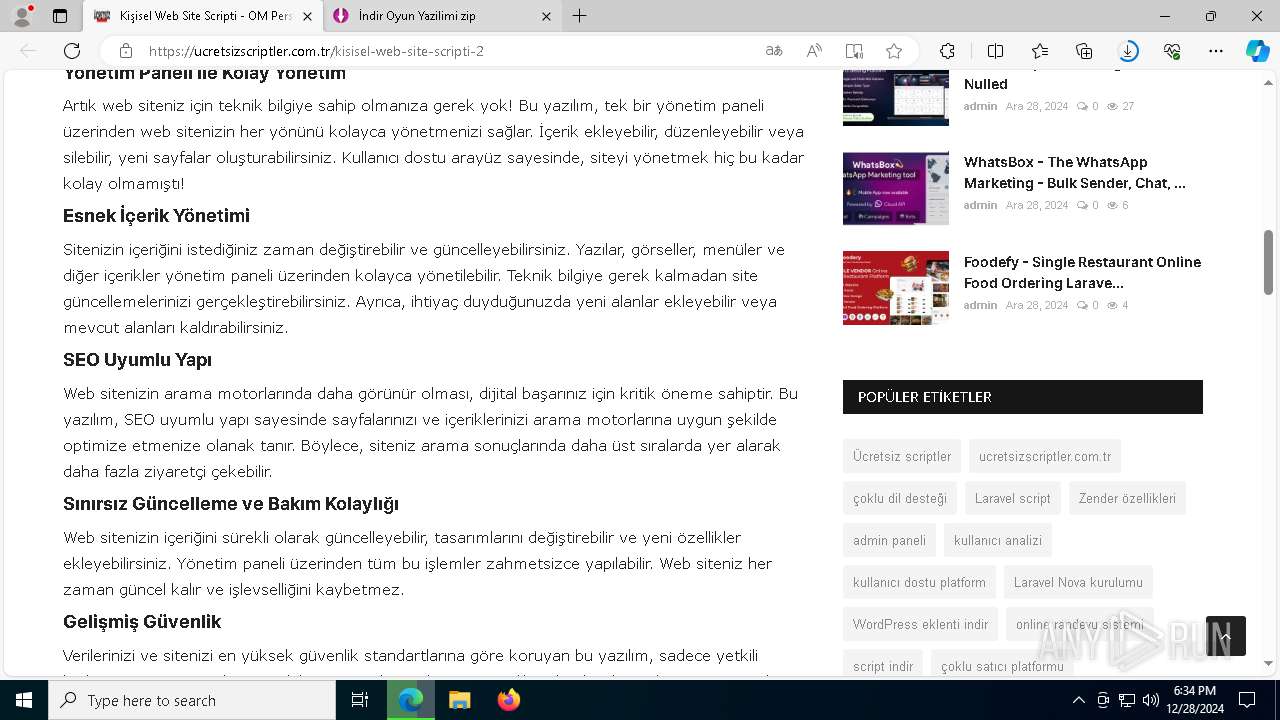Select the Laravel Nova kurulumu tag

1078,582
